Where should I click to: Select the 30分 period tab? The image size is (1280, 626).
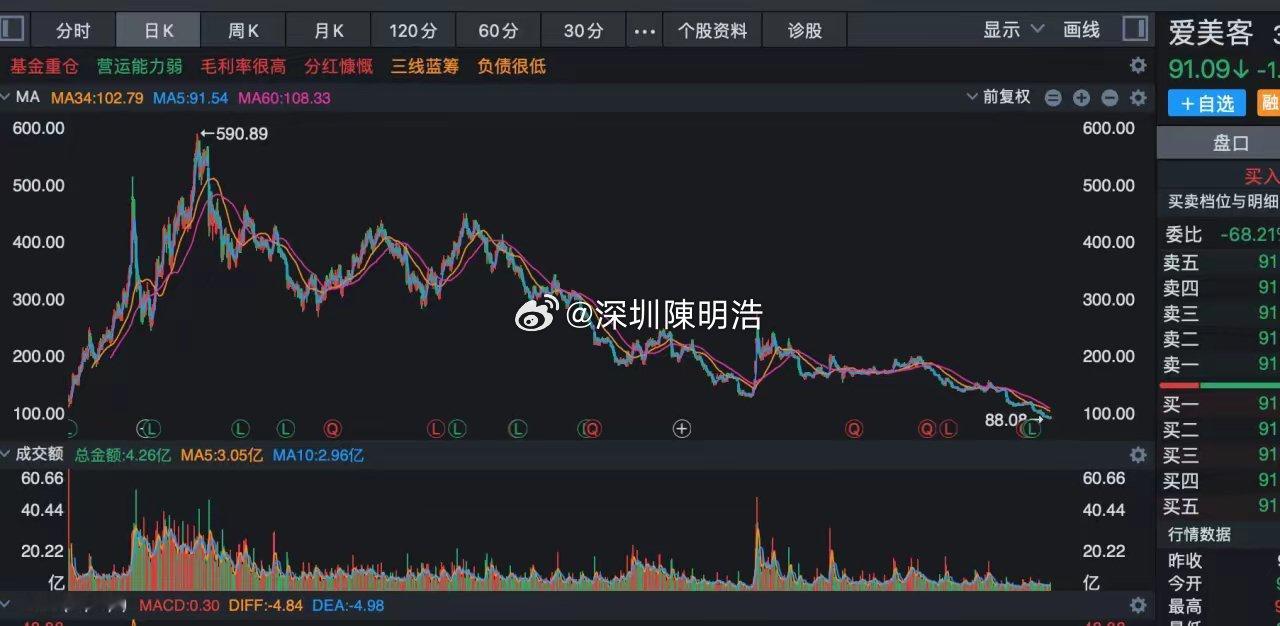coord(584,30)
